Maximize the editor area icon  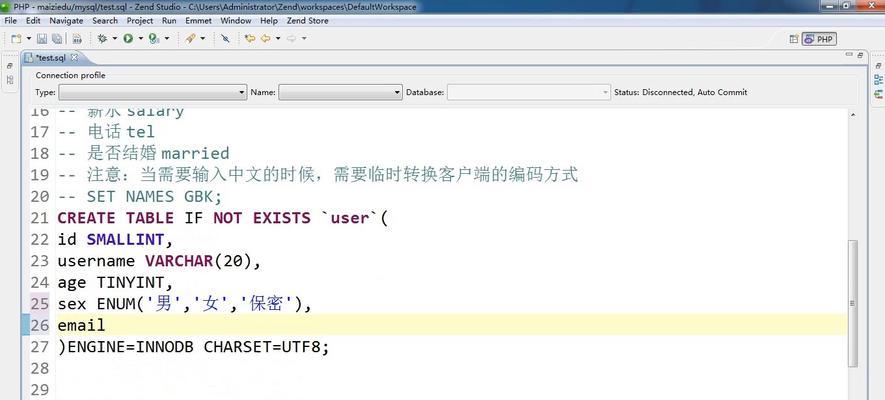pos(860,55)
